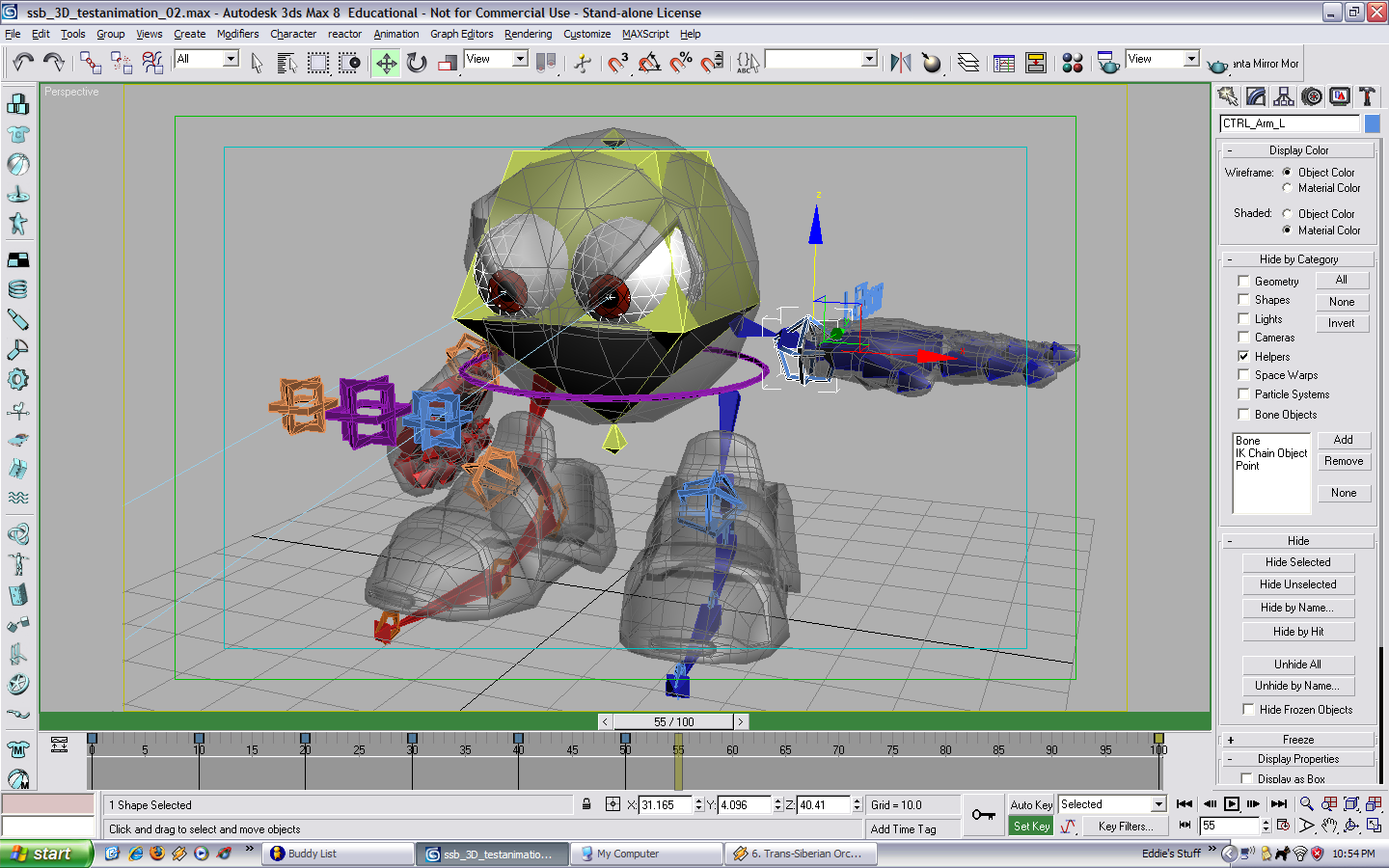
Task: Open the selection filter All dropdown
Action: click(231, 59)
